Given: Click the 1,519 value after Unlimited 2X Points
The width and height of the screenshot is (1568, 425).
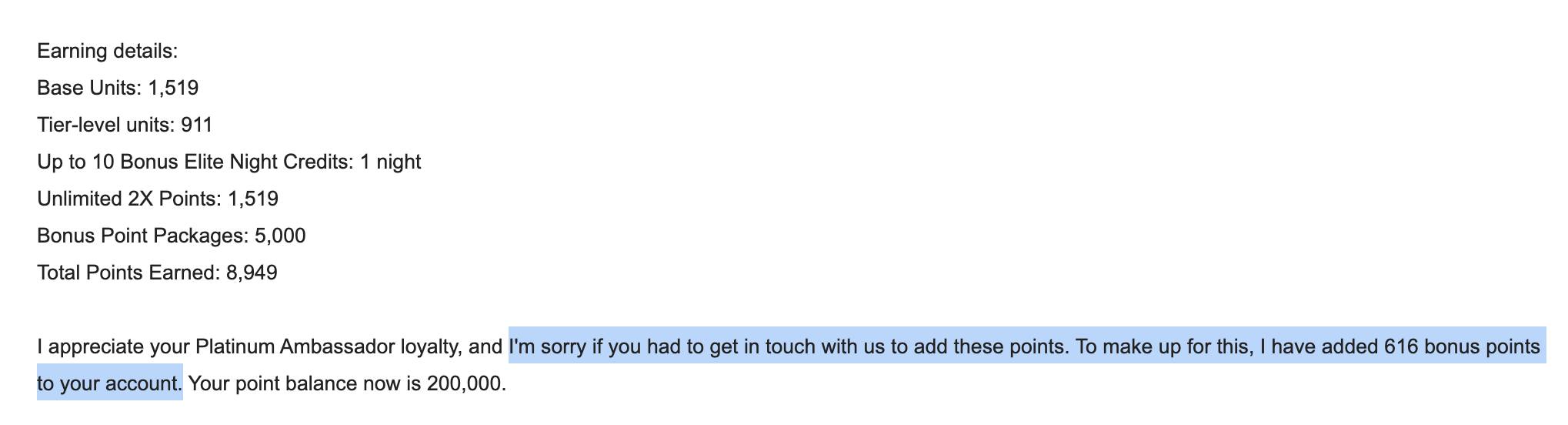Looking at the screenshot, I should pos(253,199).
